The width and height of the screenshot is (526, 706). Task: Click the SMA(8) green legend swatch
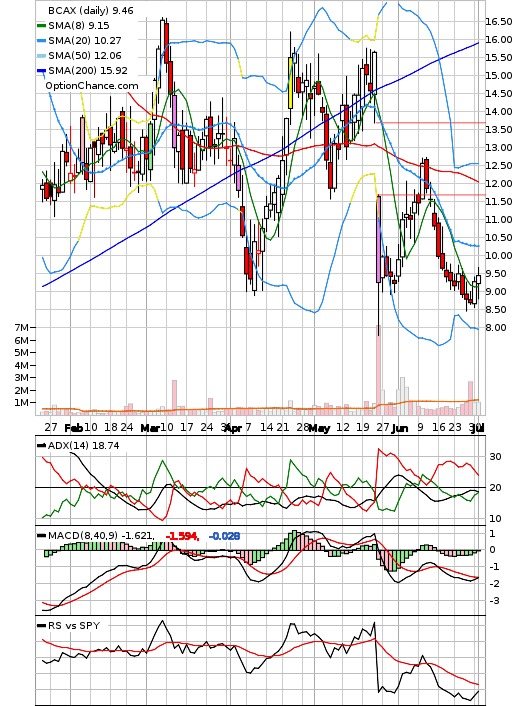click(x=41, y=26)
